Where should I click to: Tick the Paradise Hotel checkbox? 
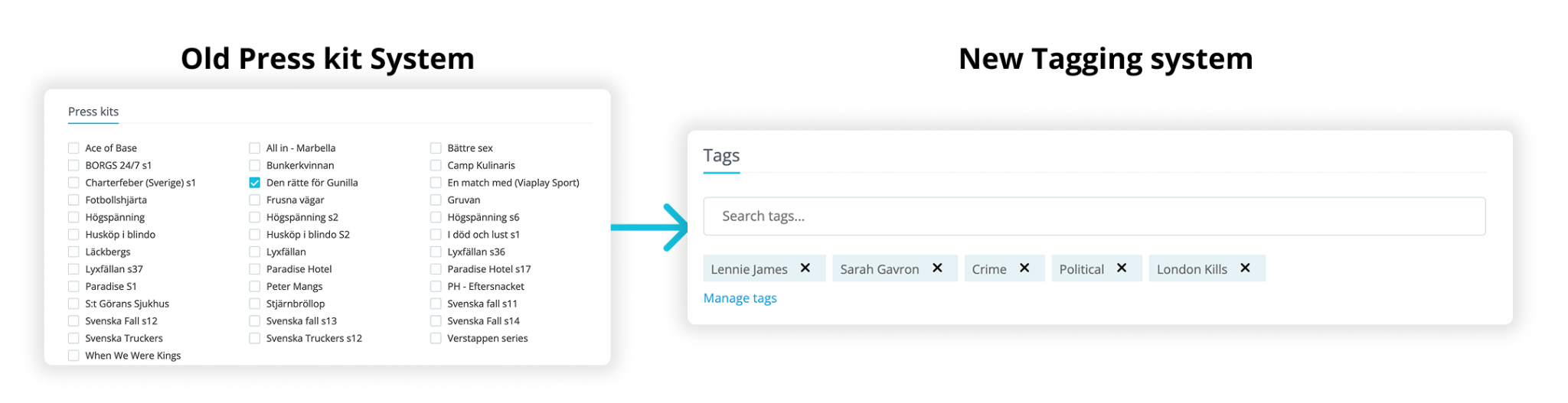pyautogui.click(x=255, y=269)
